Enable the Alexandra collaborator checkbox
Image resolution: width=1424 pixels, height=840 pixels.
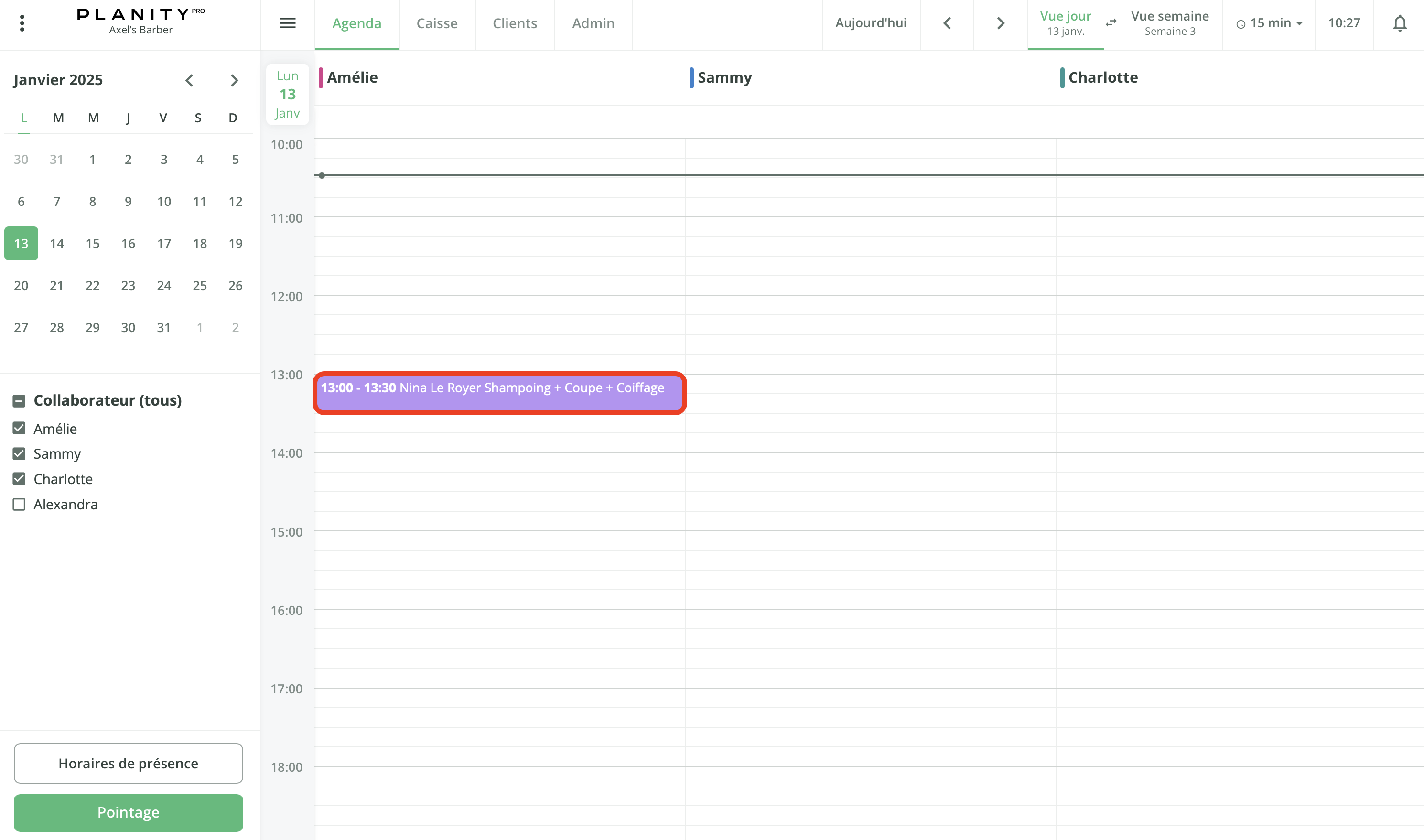coord(19,504)
